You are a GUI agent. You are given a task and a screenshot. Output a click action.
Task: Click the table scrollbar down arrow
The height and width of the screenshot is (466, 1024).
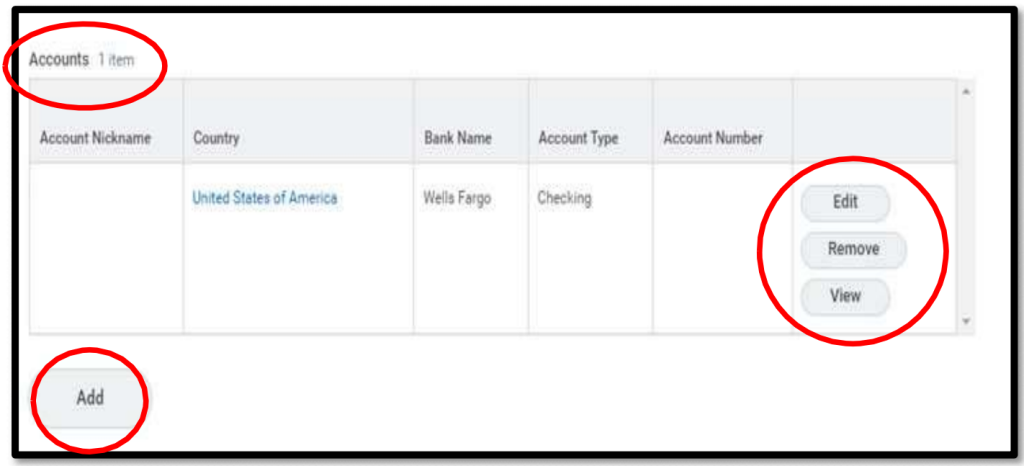coord(965,322)
